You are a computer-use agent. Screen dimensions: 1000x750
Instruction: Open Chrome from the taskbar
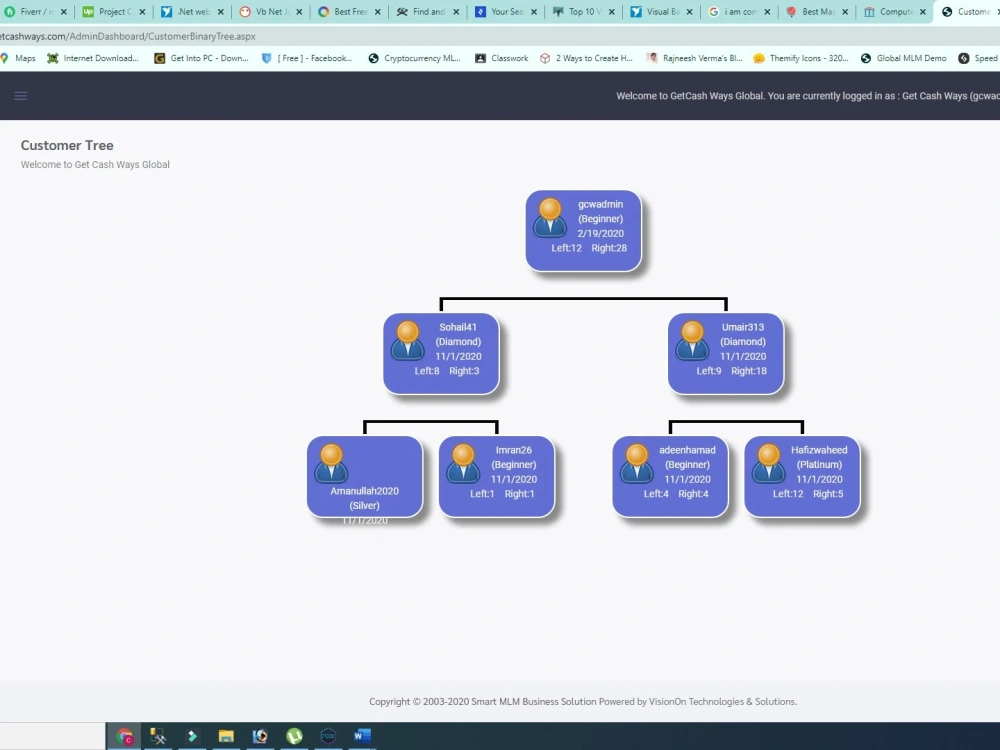(x=125, y=737)
